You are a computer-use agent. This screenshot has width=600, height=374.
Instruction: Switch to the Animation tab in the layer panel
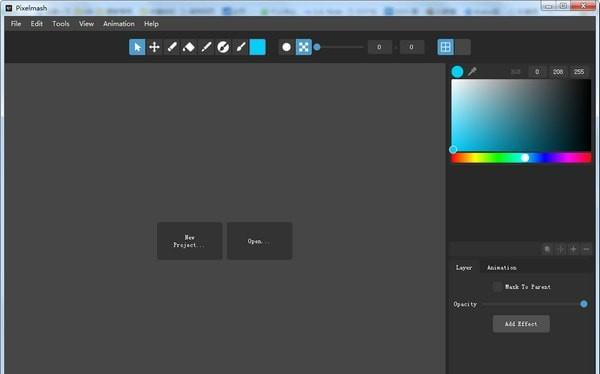tap(502, 268)
